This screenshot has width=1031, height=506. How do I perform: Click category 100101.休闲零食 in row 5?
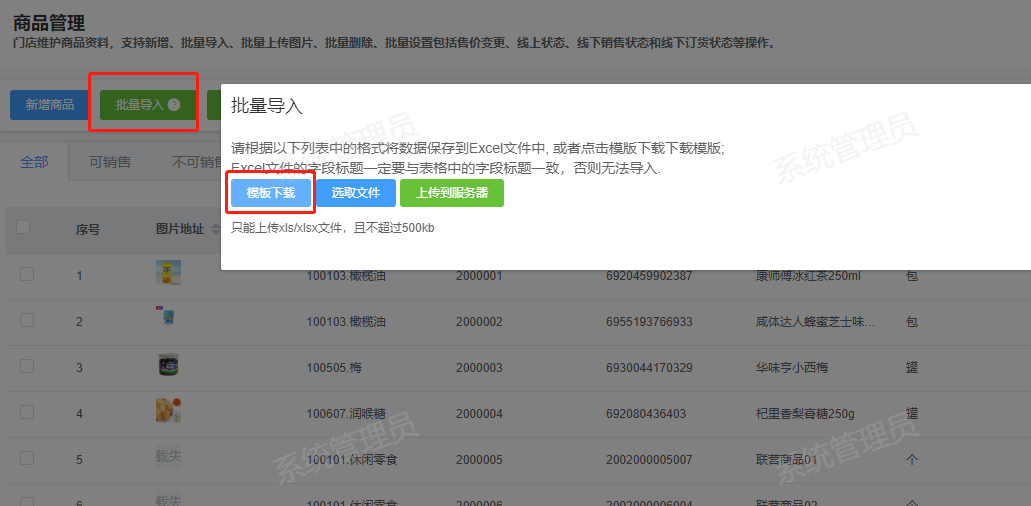(x=351, y=459)
